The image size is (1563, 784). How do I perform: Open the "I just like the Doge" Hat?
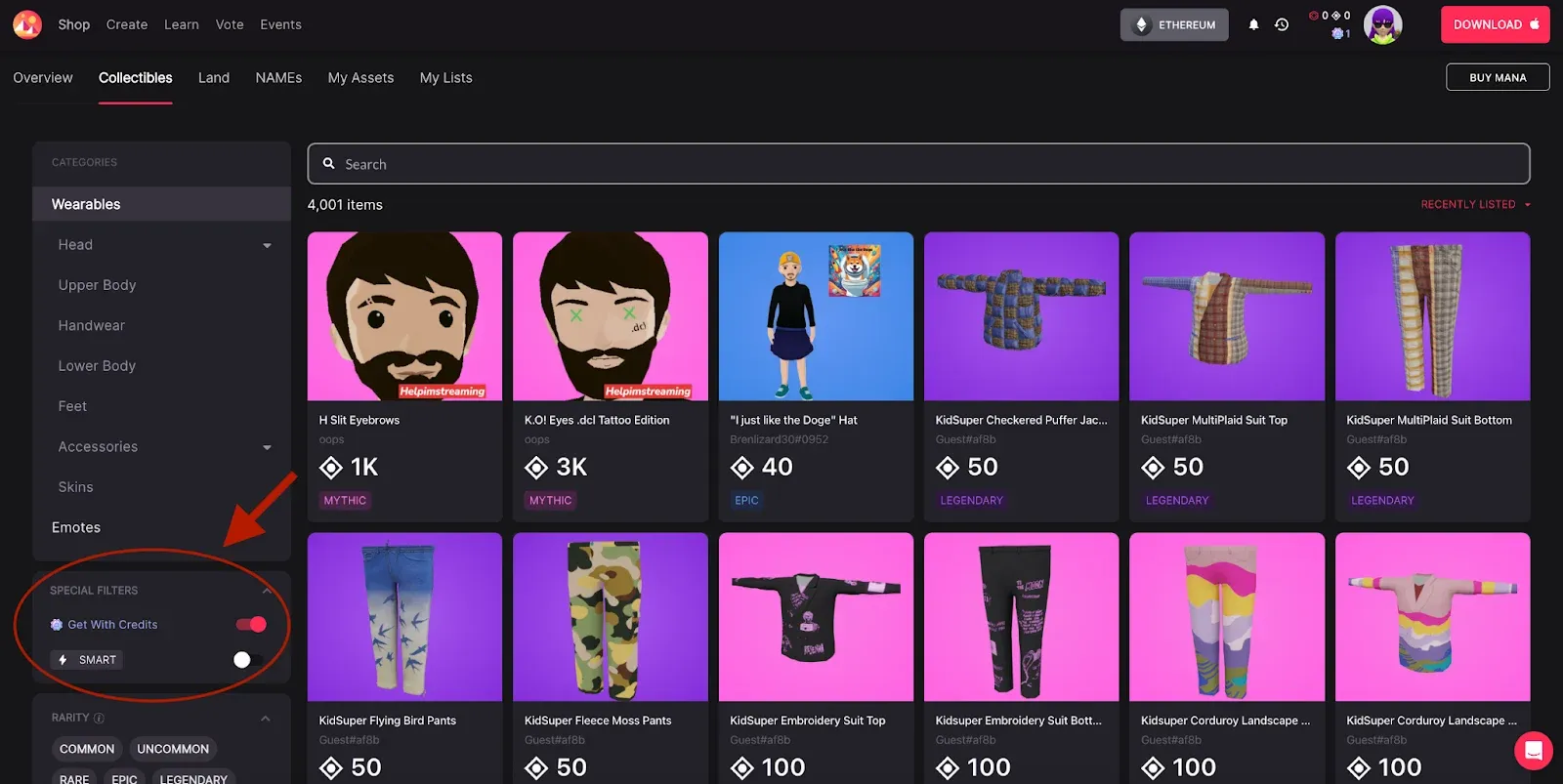tap(816, 376)
